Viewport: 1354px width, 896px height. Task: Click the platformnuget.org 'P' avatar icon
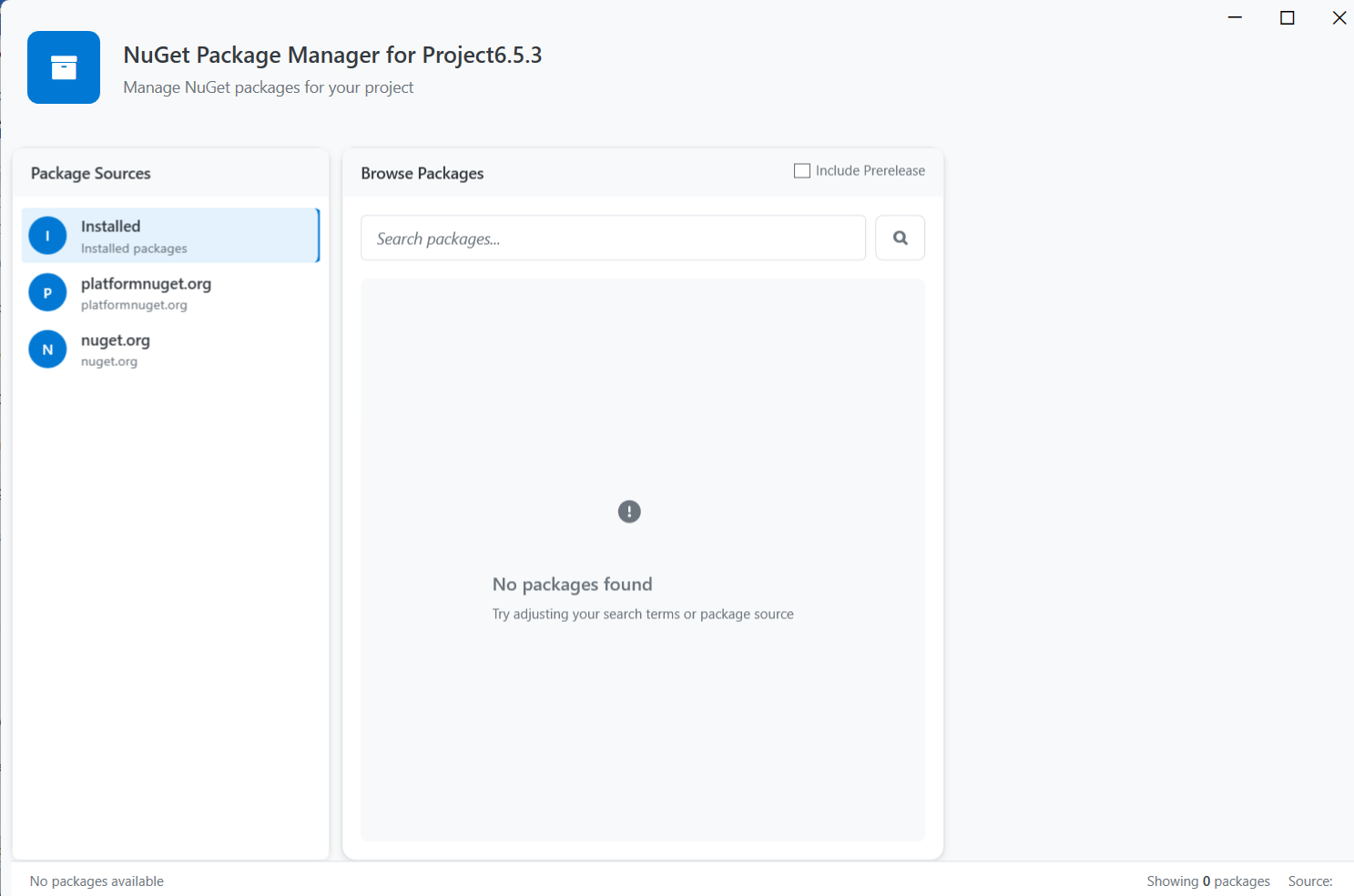coord(47,292)
